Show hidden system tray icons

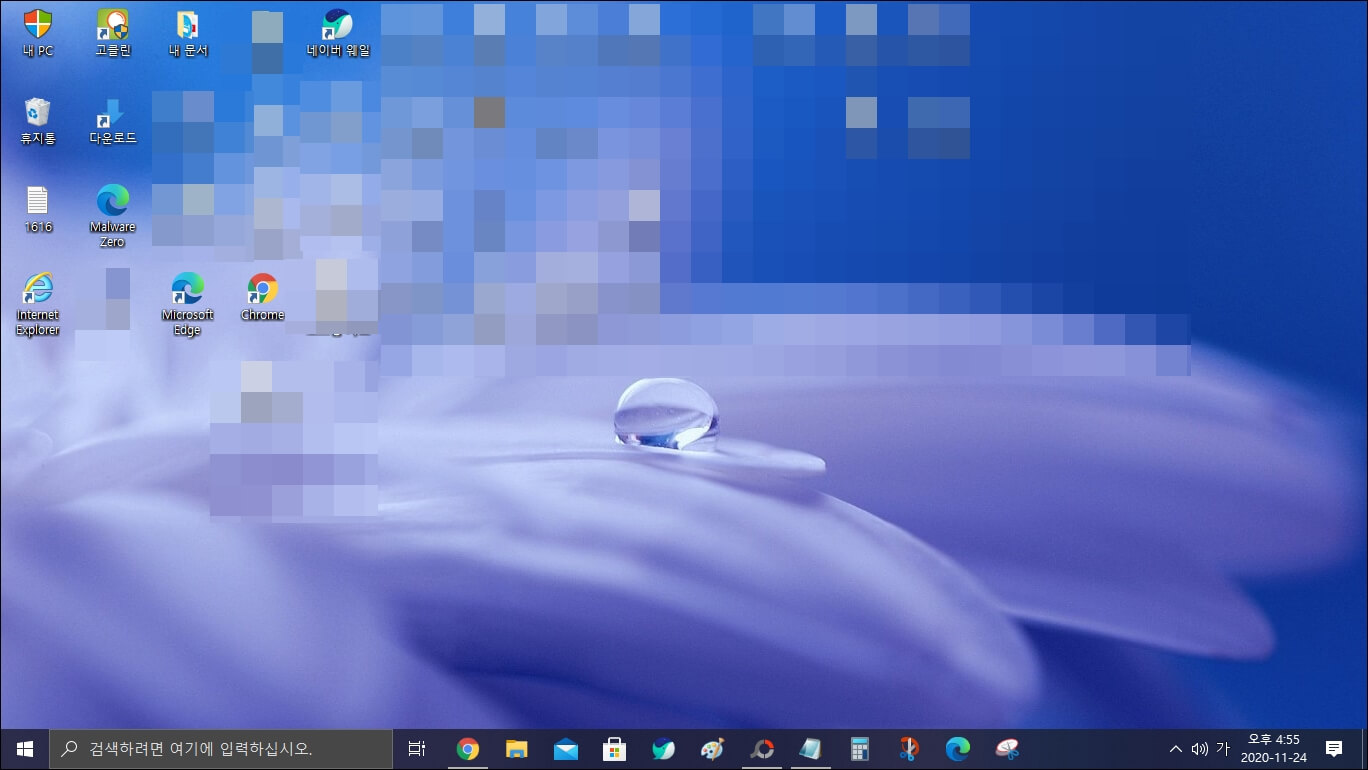coord(1176,749)
